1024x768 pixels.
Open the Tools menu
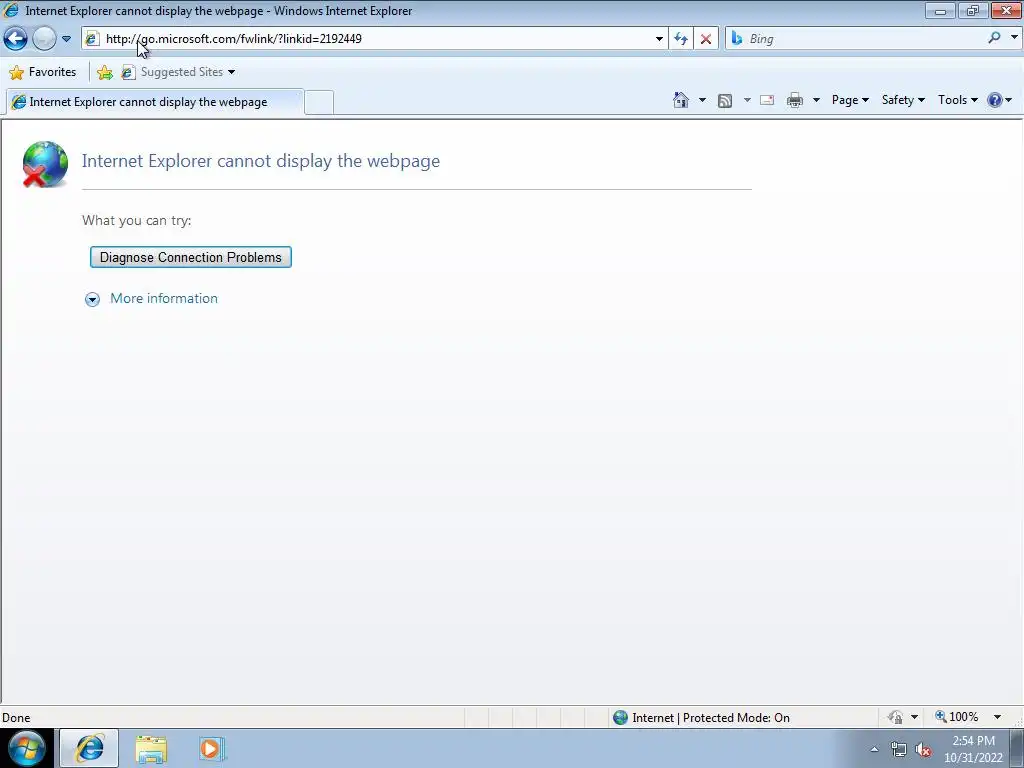pos(957,100)
